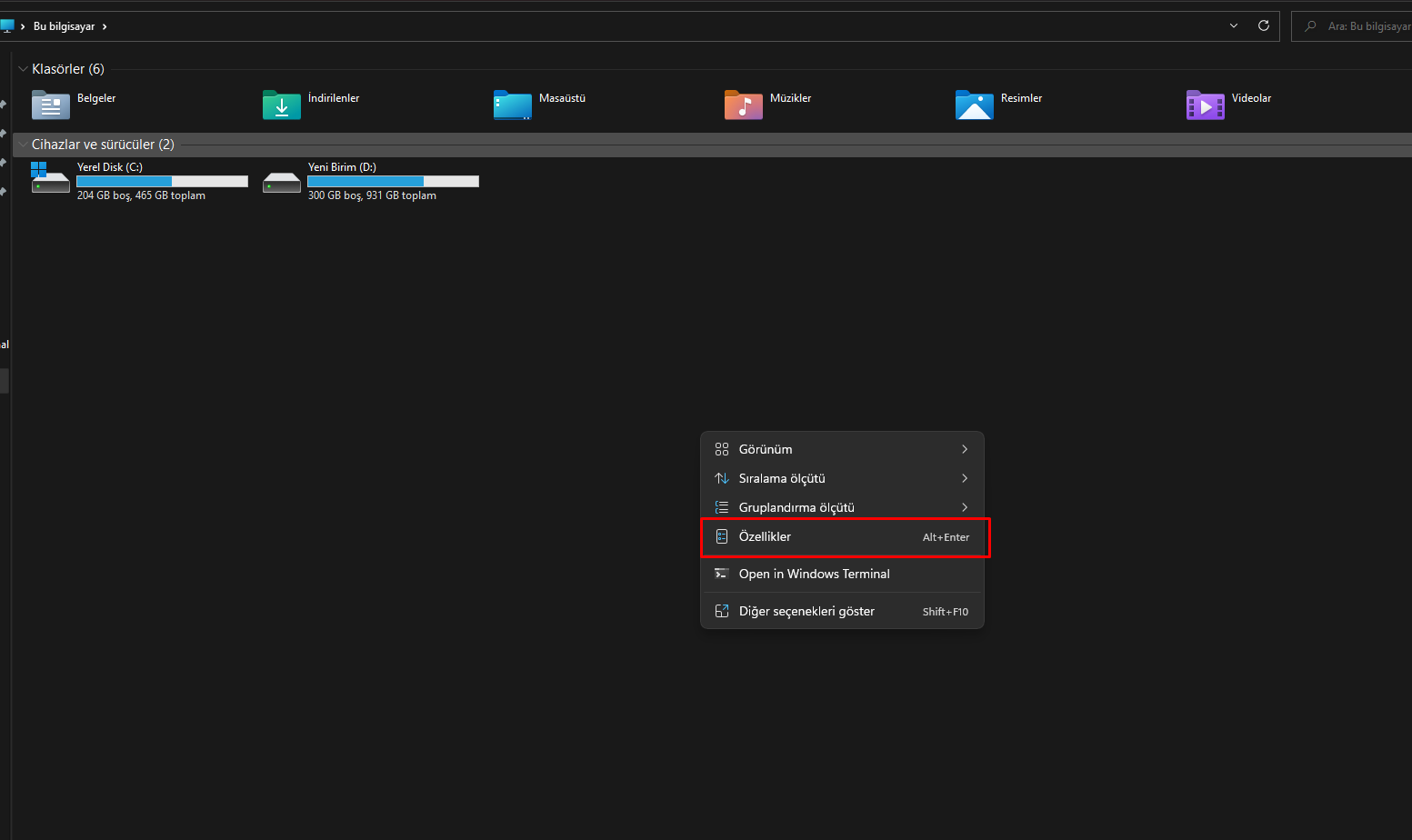Click the İndirilenler folder label
The image size is (1412, 840).
(x=334, y=98)
